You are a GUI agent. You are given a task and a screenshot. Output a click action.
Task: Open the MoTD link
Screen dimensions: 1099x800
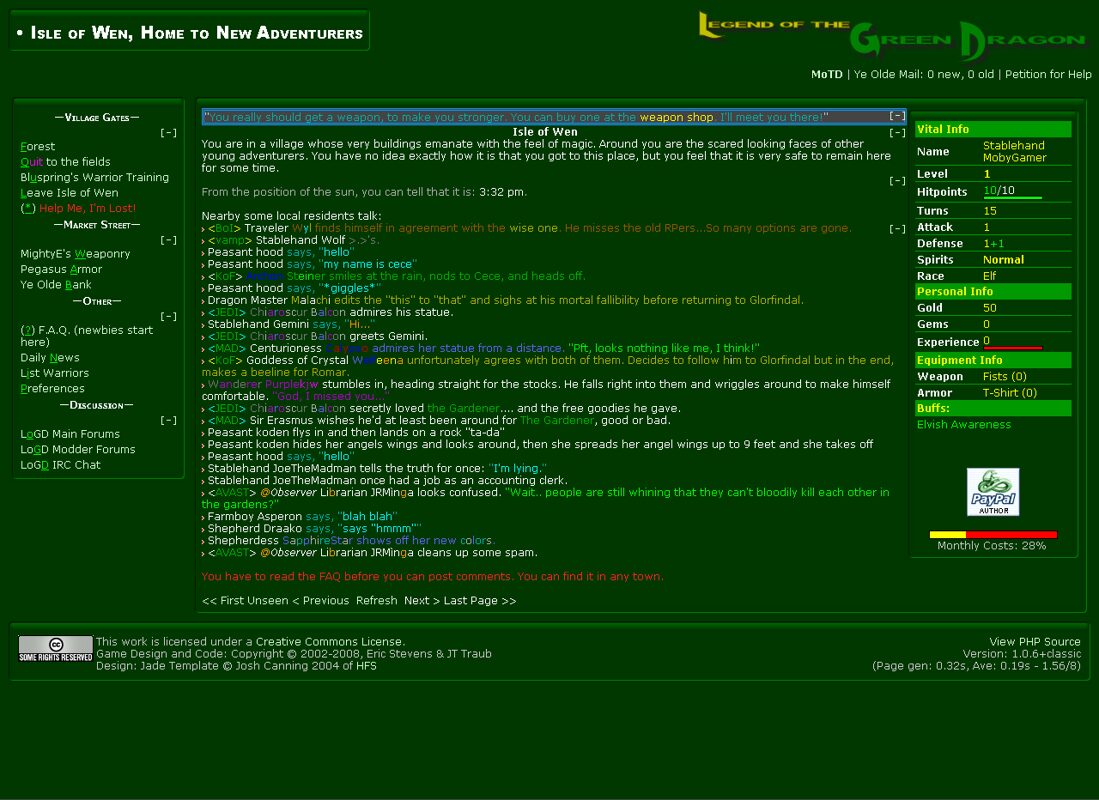coord(826,74)
